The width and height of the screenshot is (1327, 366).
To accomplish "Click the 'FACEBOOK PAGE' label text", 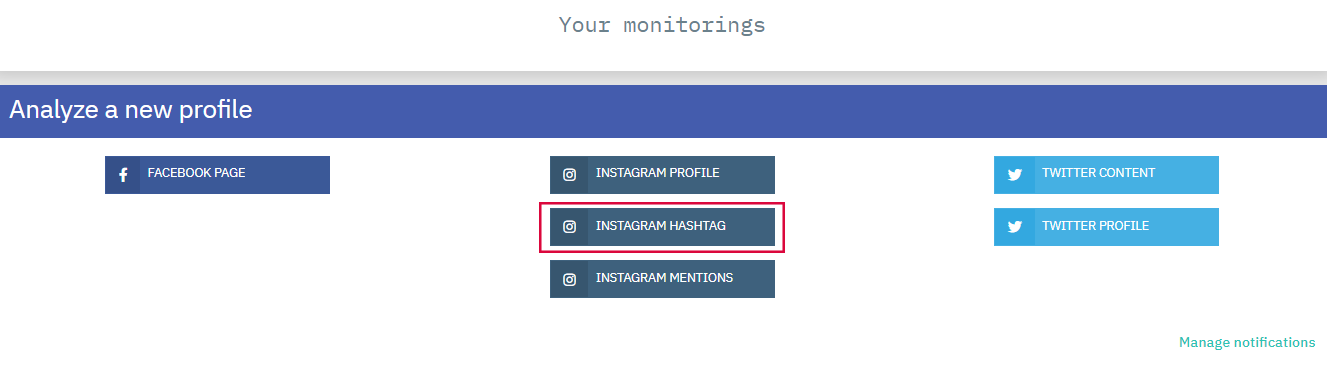I will tap(196, 173).
